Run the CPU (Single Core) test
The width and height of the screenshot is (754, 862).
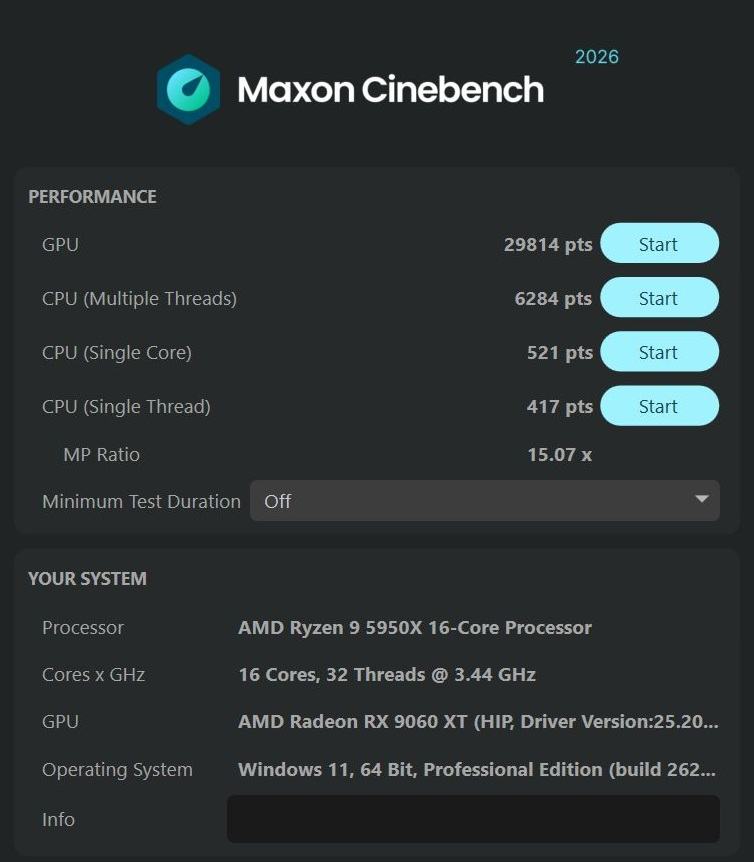click(x=658, y=352)
